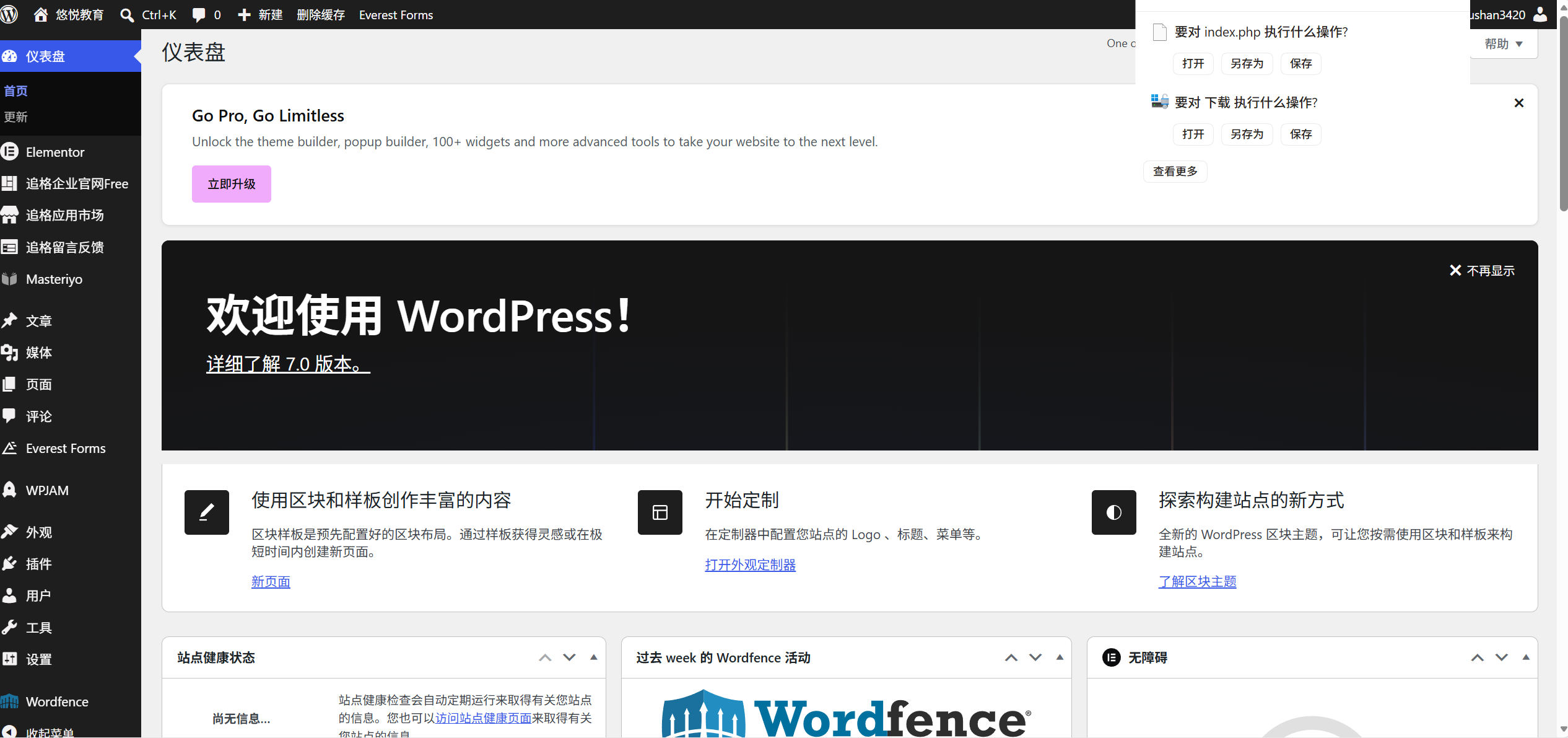Viewport: 1568px width, 738px height.
Task: Click 另存为 for 下载 file prompt
Action: 1247,134
